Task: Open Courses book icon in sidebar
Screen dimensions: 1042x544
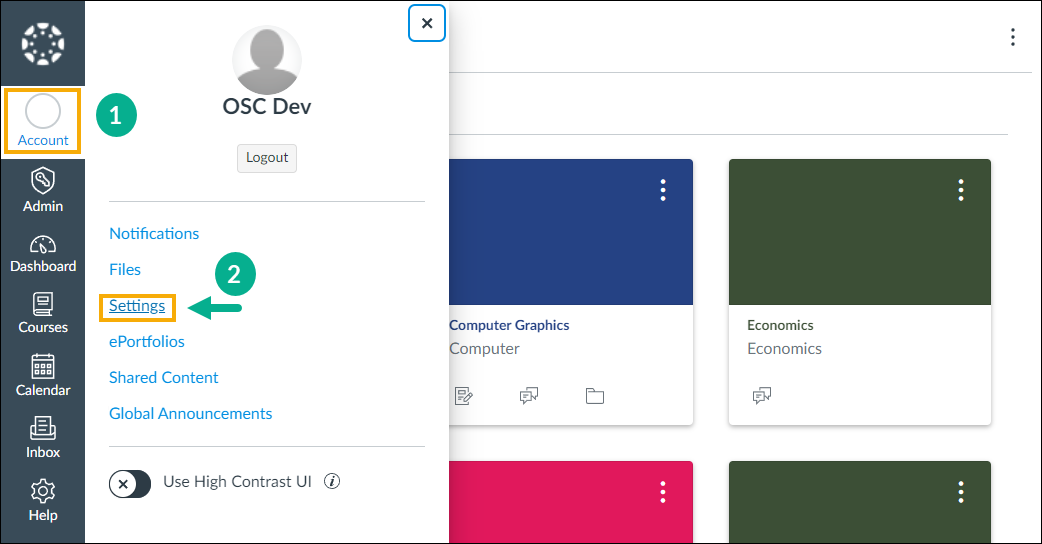Action: click(x=43, y=304)
